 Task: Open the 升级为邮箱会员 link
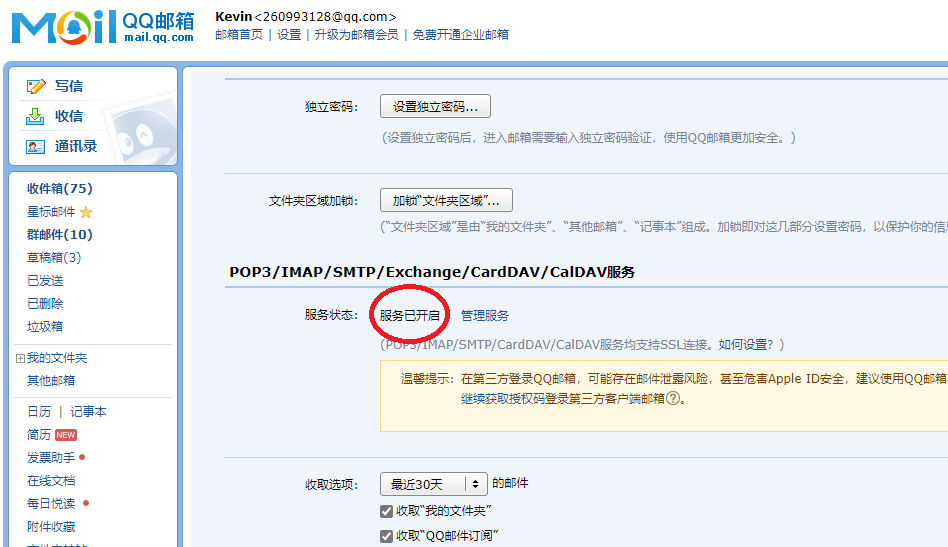355,34
